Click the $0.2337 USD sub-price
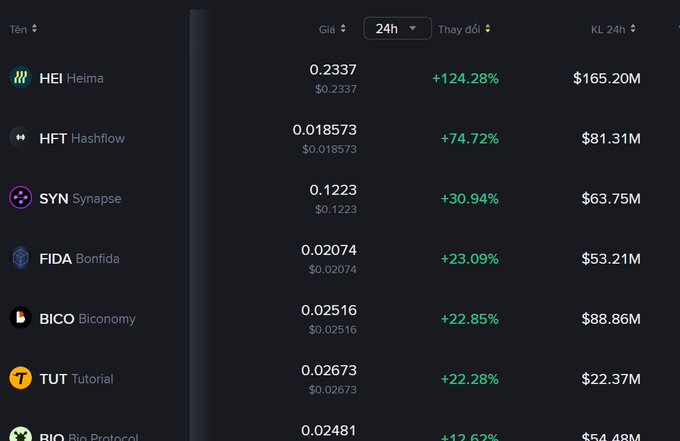680x441 pixels. (x=336, y=89)
